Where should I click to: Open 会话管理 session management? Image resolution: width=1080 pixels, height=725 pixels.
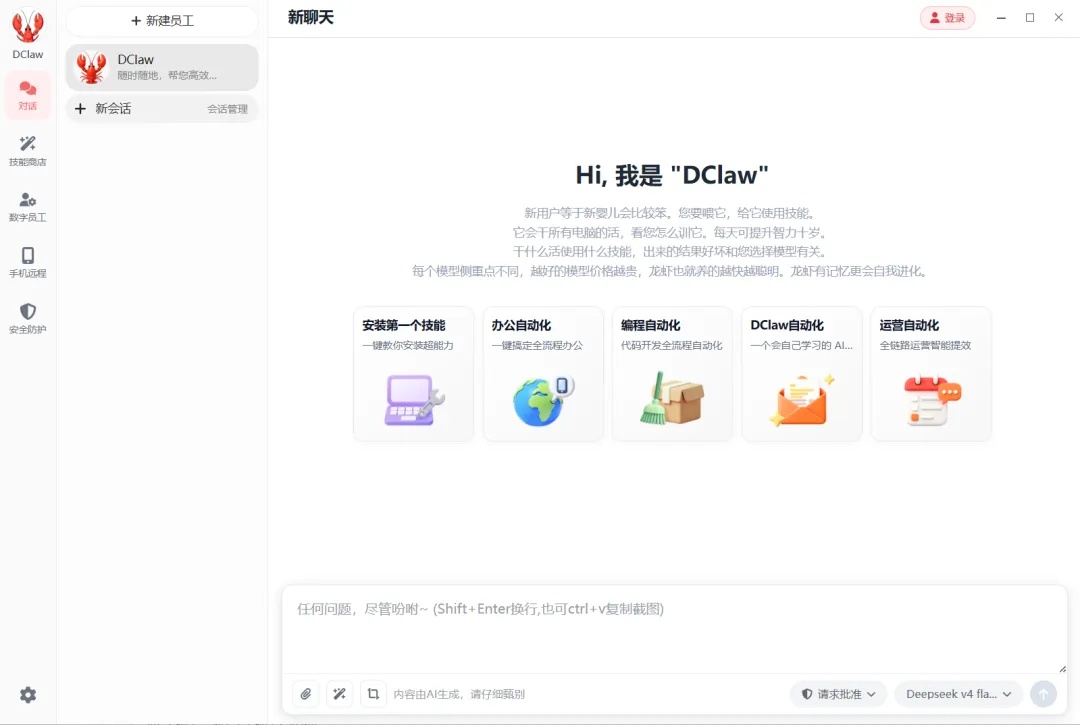point(227,109)
